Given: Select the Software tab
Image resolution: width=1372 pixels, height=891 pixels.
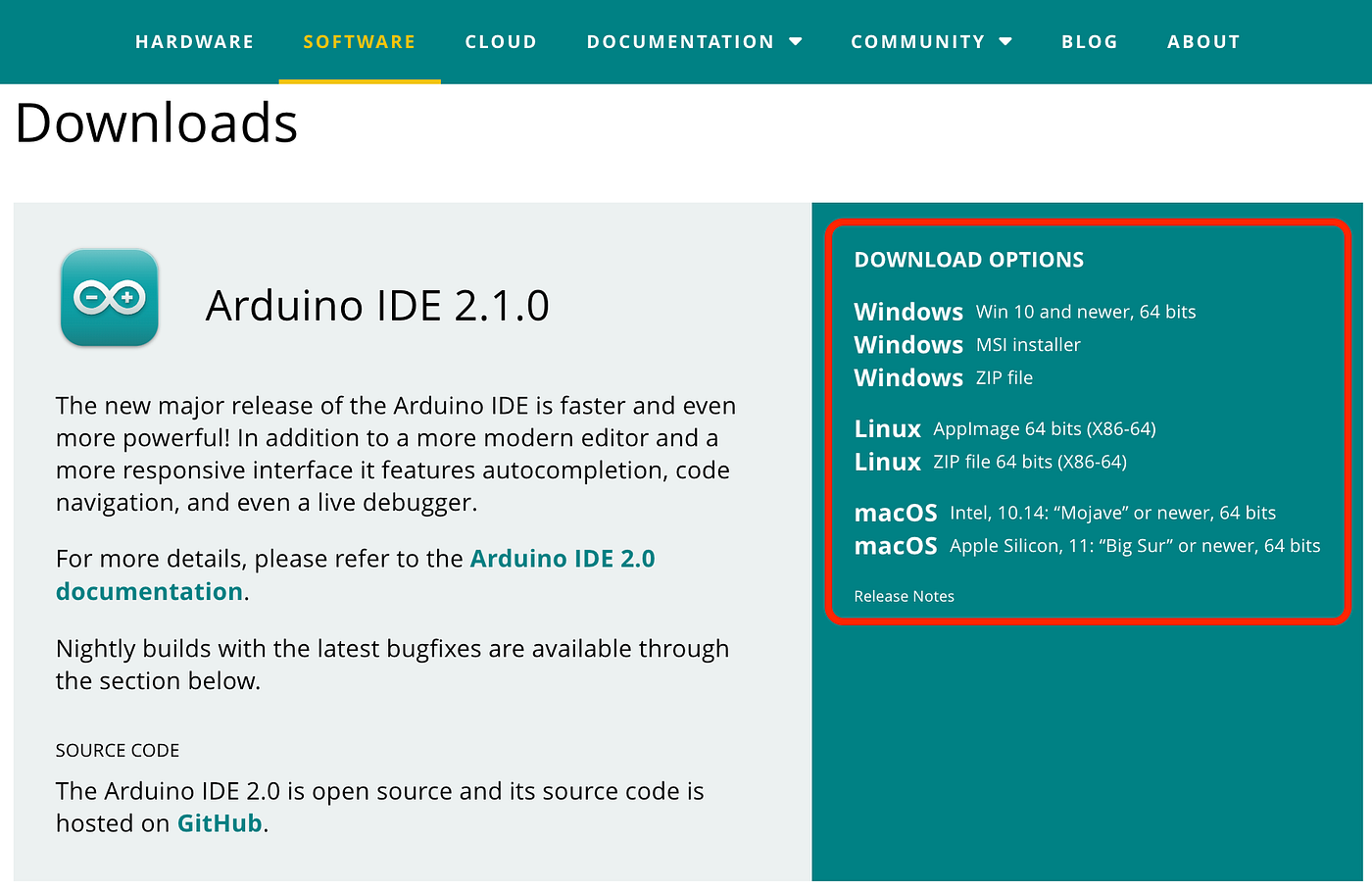Looking at the screenshot, I should click(x=359, y=41).
